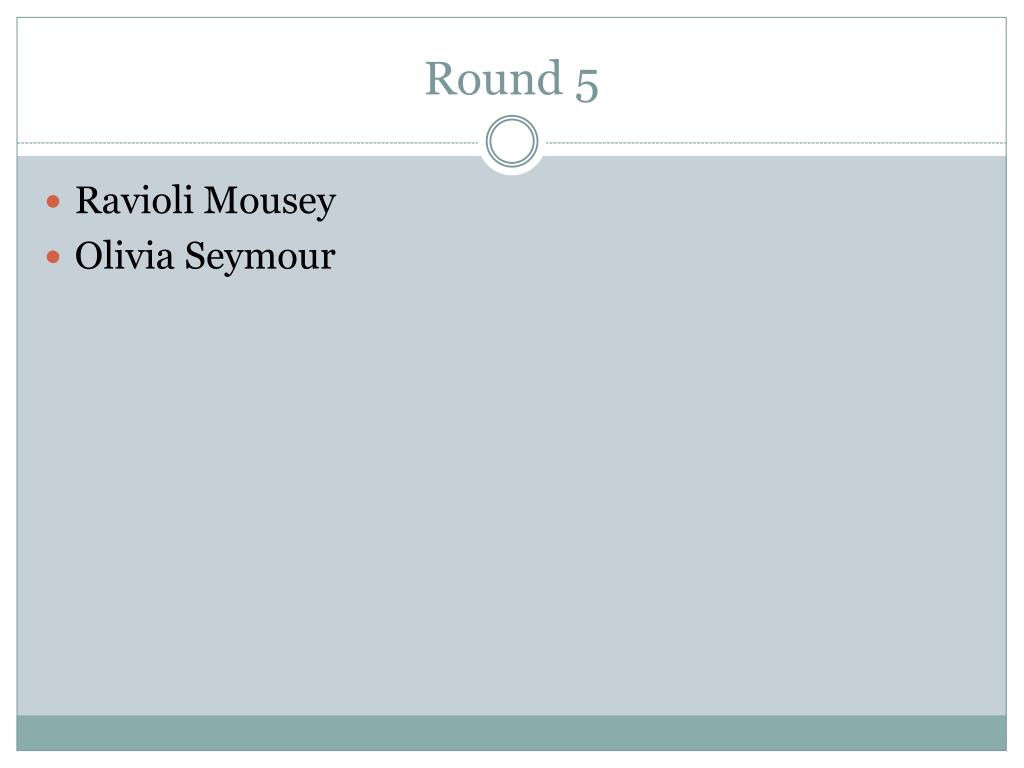
Task: Click the capital M in Mousey
Action: 221,200
